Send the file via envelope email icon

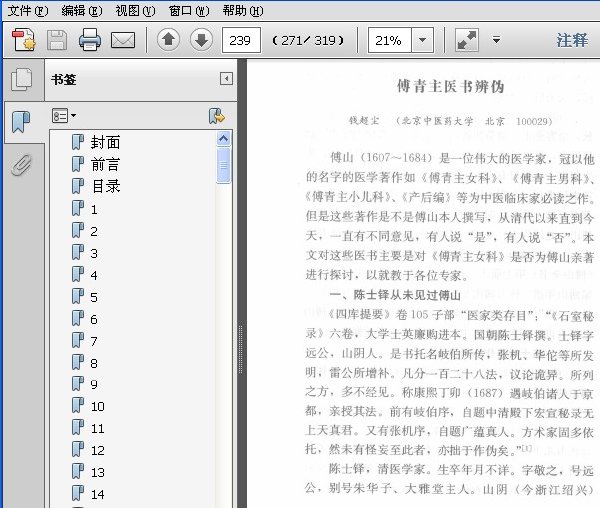pyautogui.click(x=123, y=40)
